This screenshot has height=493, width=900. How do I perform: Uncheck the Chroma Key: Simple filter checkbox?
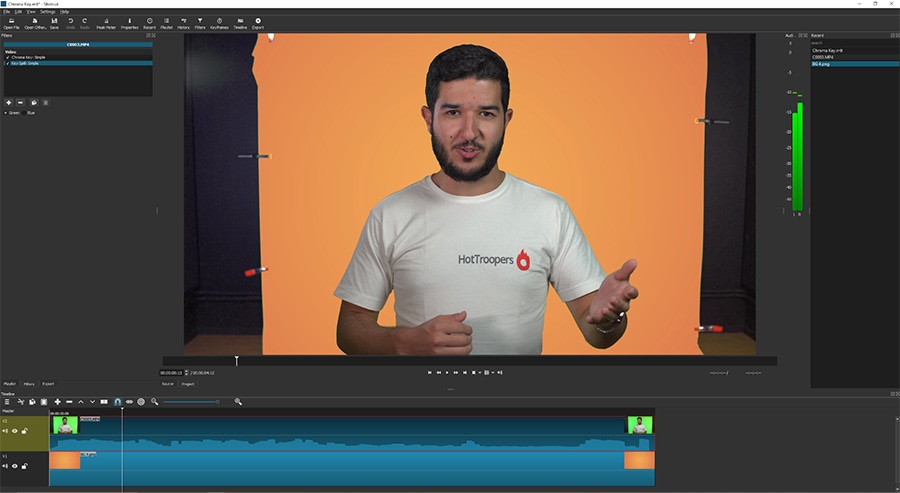pyautogui.click(x=6, y=57)
